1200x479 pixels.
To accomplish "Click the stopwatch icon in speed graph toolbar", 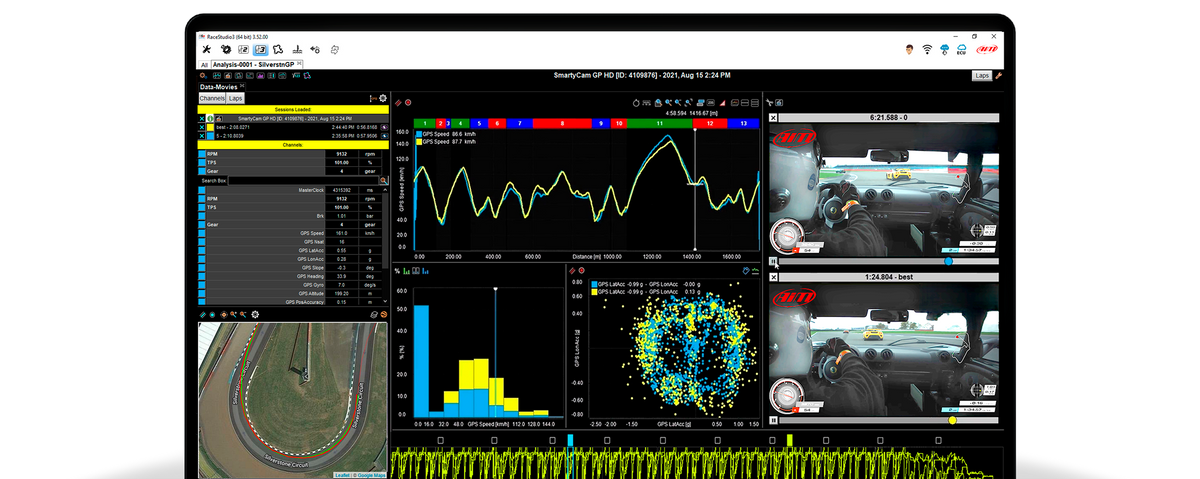I will click(x=636, y=102).
